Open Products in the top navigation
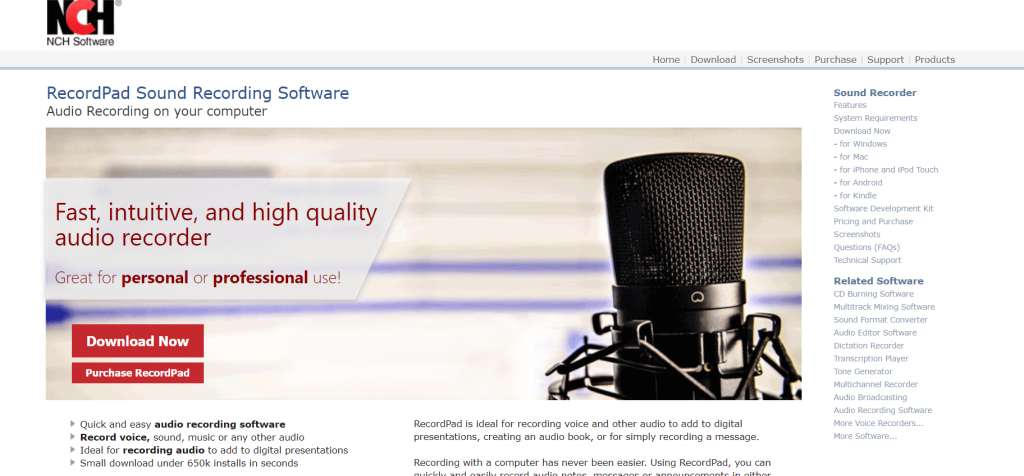The image size is (1024, 476). pyautogui.click(x=935, y=59)
